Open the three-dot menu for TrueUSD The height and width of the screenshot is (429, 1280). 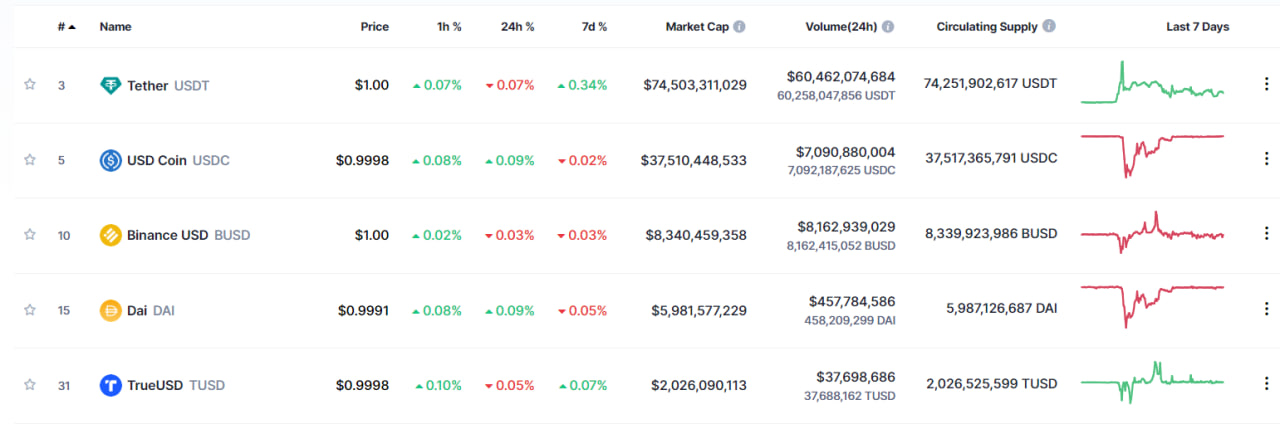point(1267,384)
